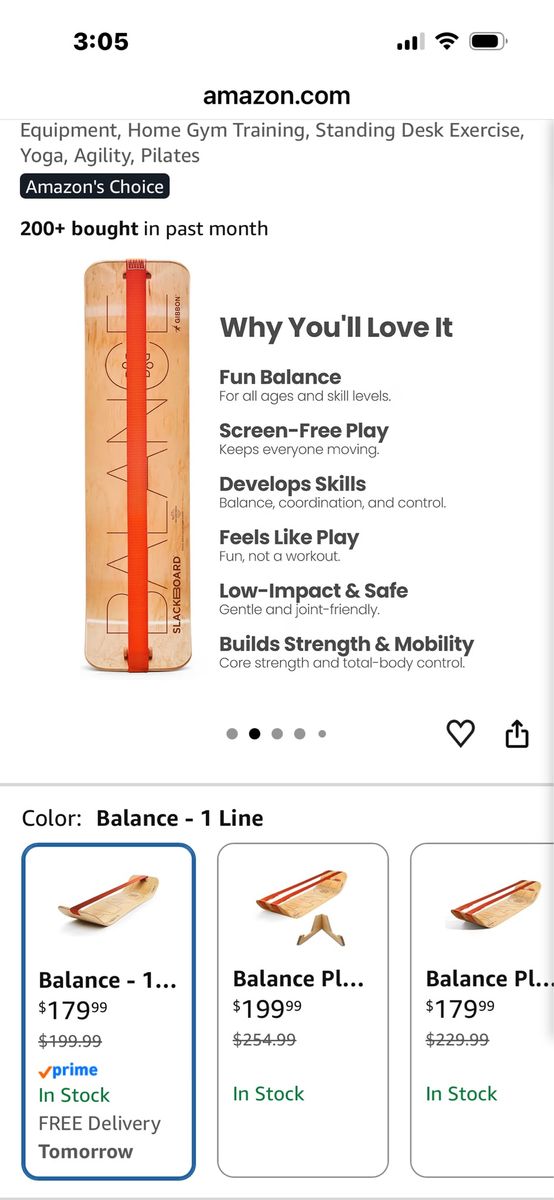Viewport: 554px width, 1200px height.
Task: Go to first image carousel dot
Action: coord(232,734)
